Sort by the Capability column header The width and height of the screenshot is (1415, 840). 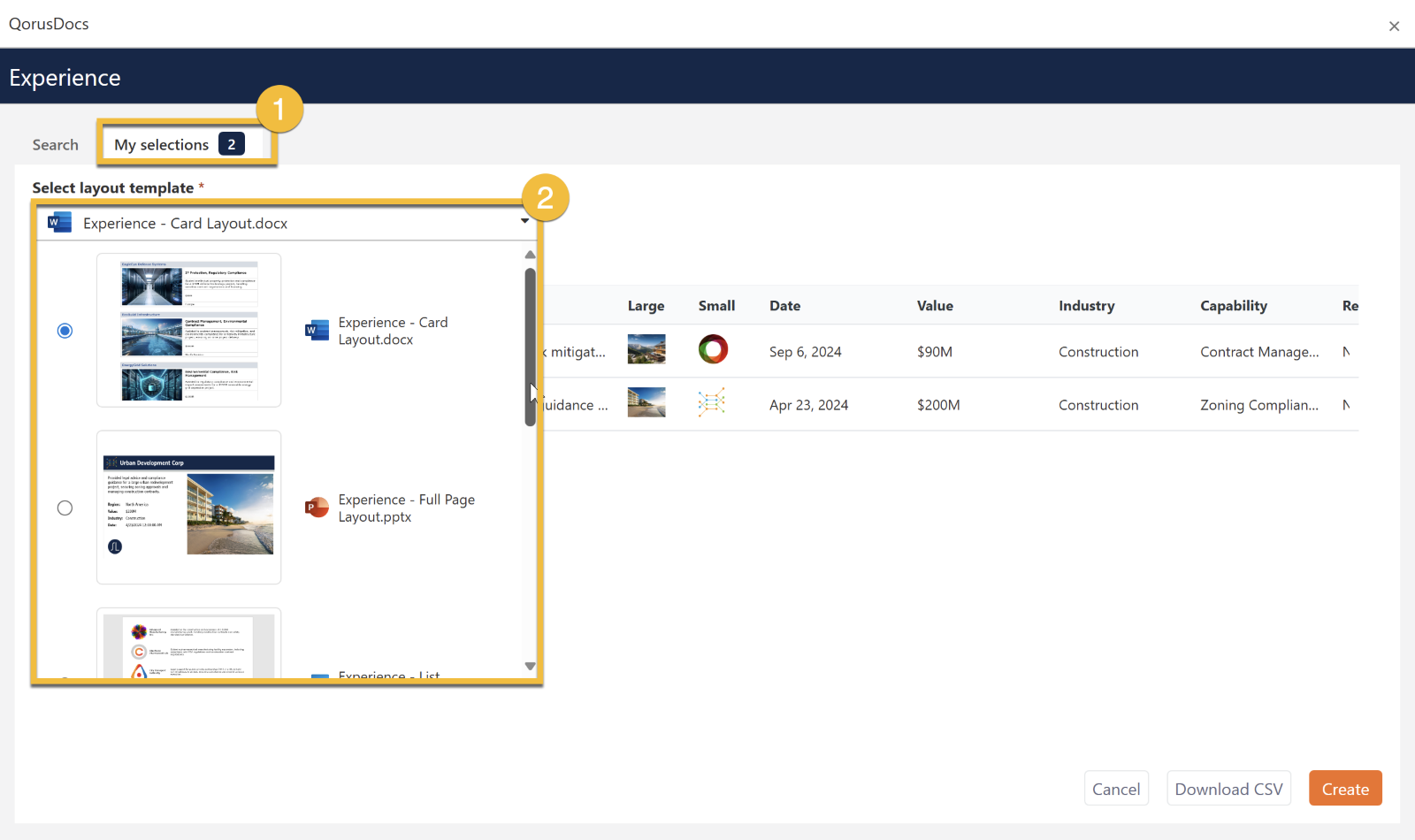(1233, 306)
